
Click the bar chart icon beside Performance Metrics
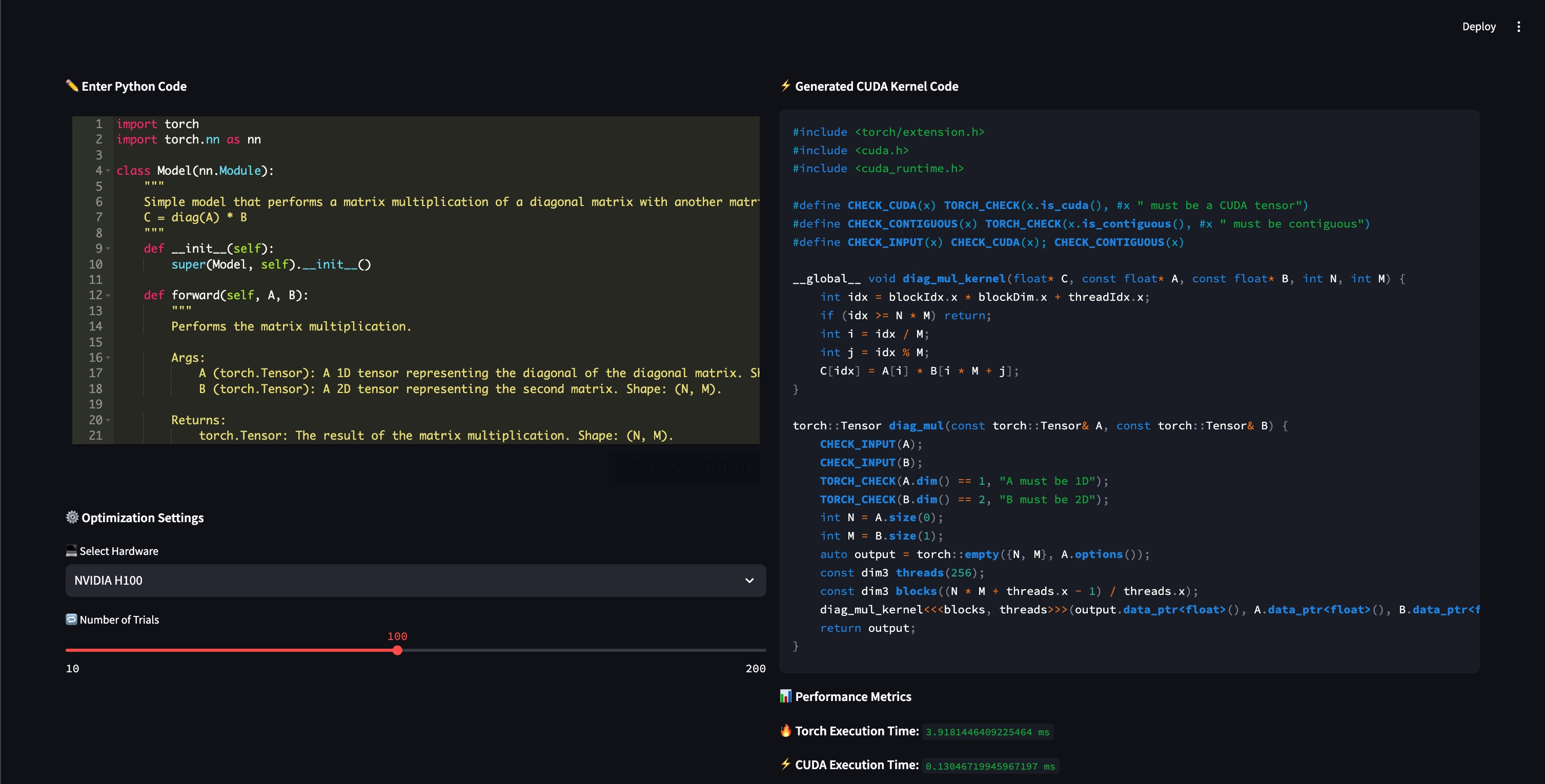[785, 696]
